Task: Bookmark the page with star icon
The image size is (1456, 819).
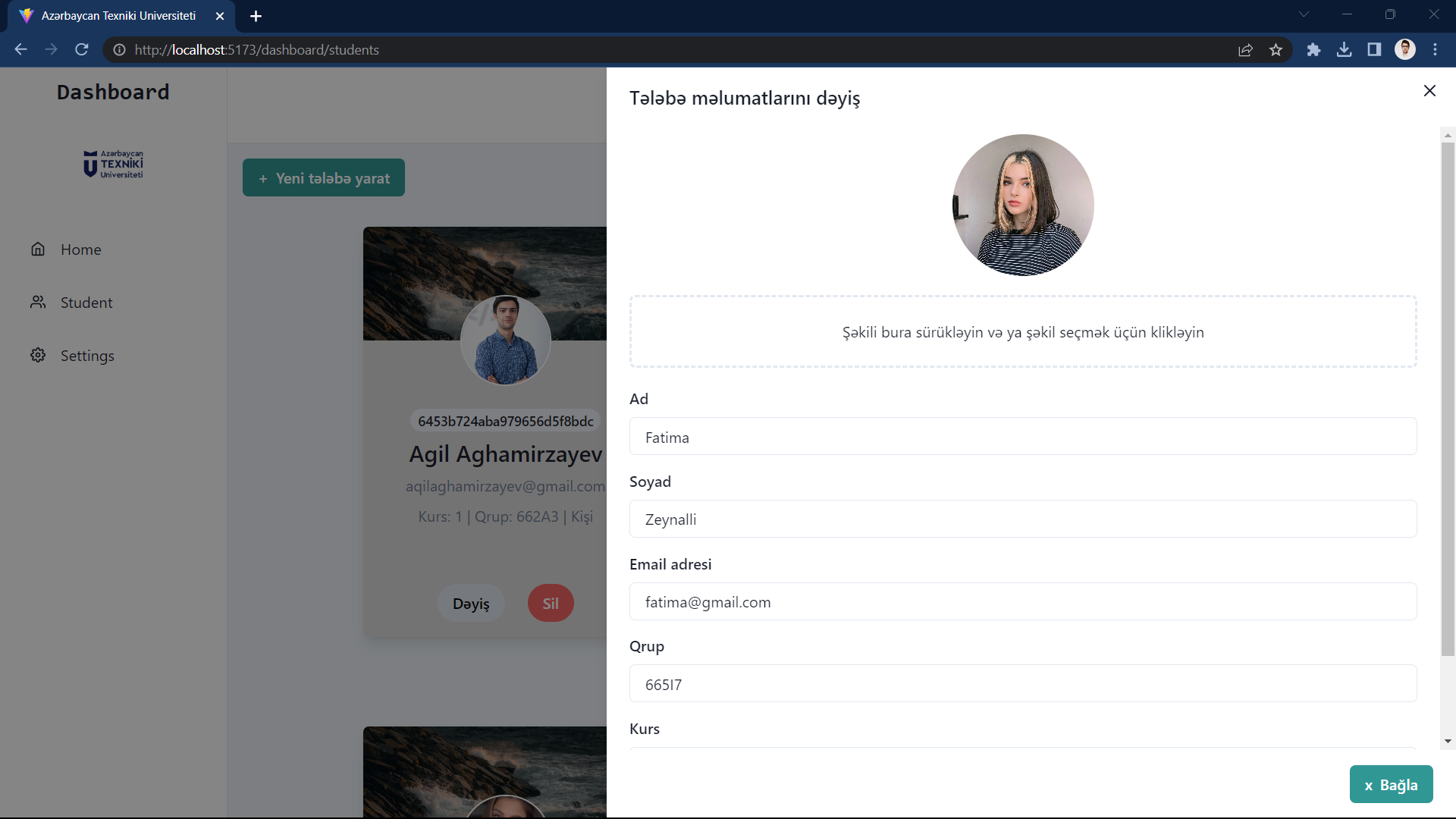Action: [x=1276, y=50]
